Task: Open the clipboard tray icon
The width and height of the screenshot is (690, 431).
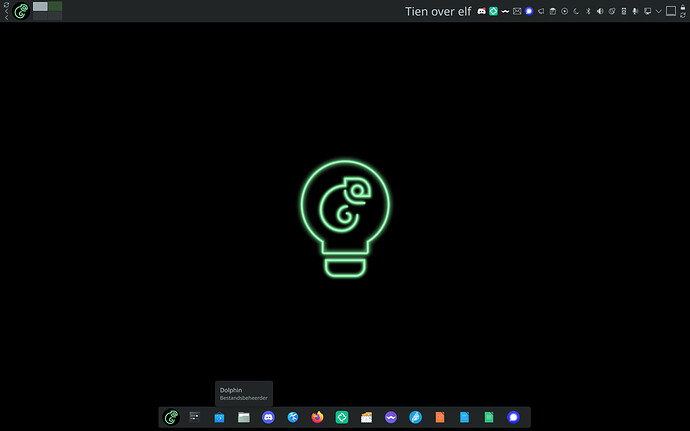Action: click(553, 11)
